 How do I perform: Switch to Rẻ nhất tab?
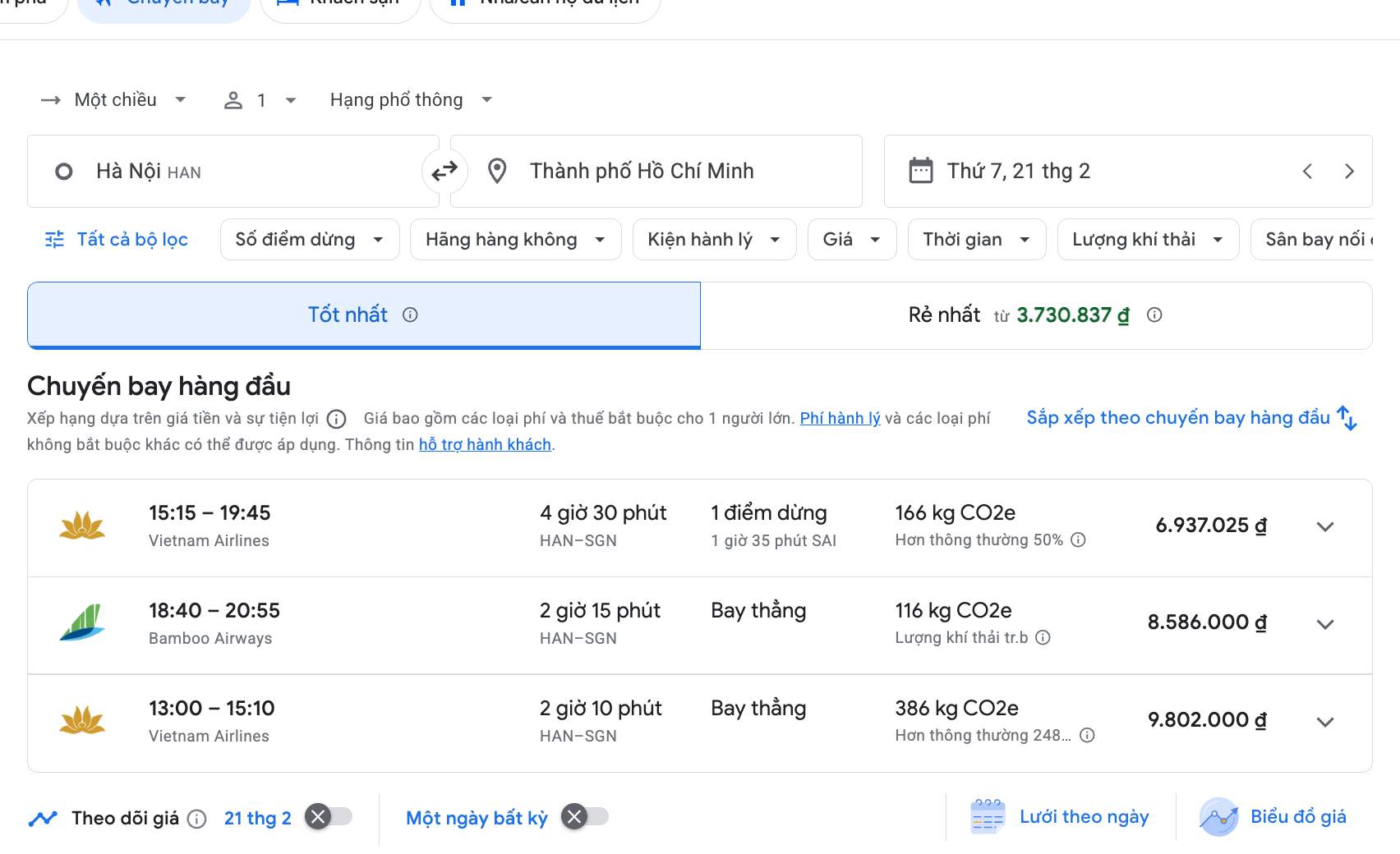[x=1035, y=315]
